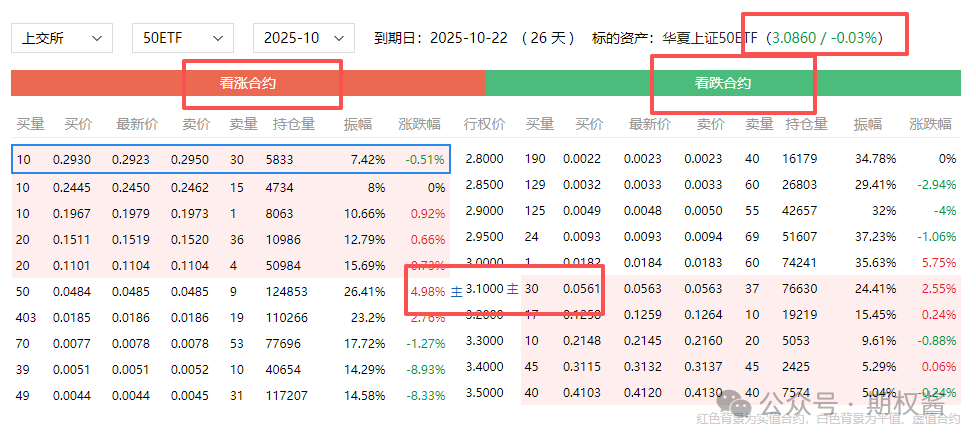Select strike price 3.4000
Image resolution: width=976 pixels, height=442 pixels.
pos(484,367)
